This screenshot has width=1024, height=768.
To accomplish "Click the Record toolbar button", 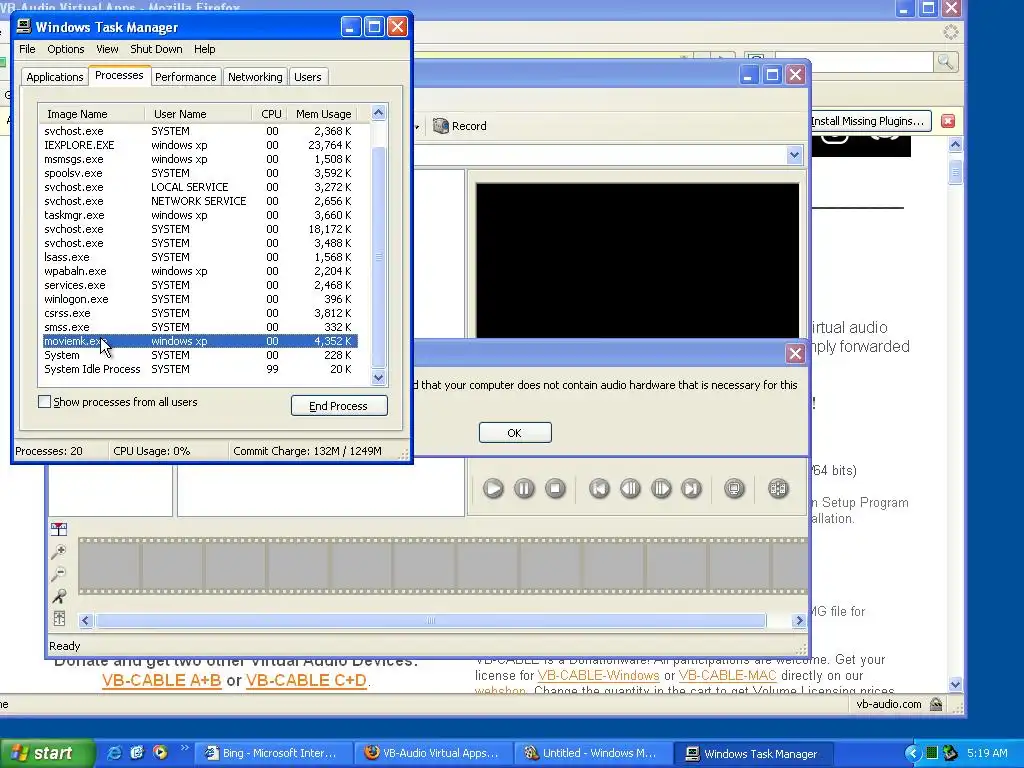I will coord(460,125).
